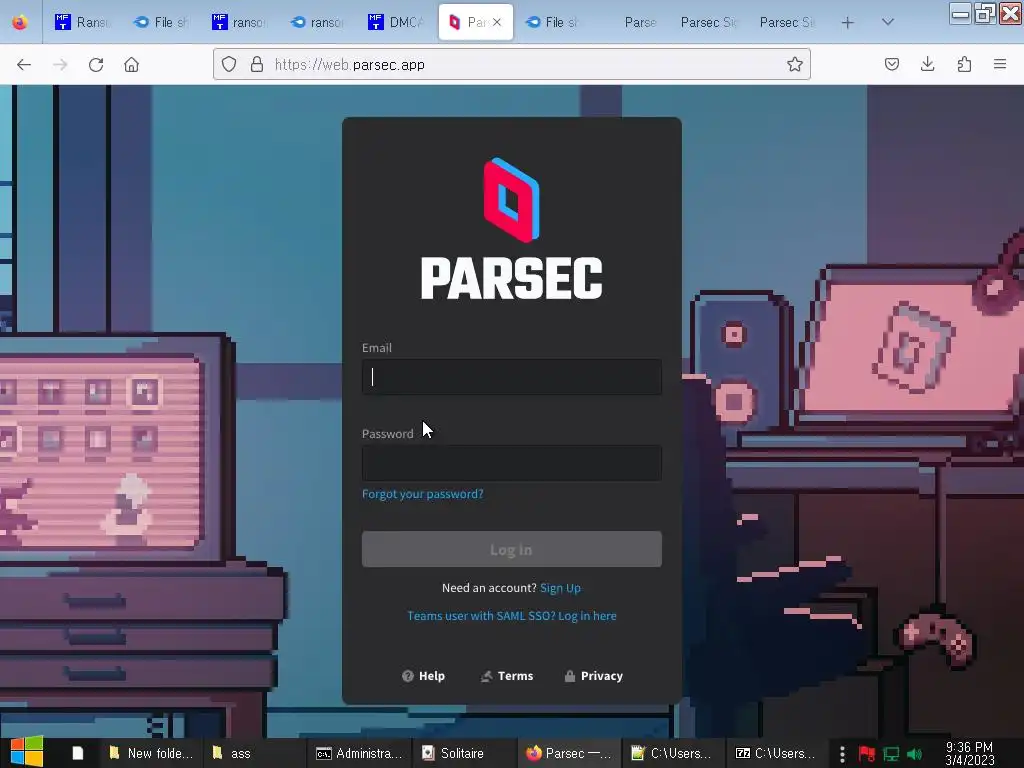
Task: Open the taskbar clock 9:36 PM
Action: (x=969, y=754)
